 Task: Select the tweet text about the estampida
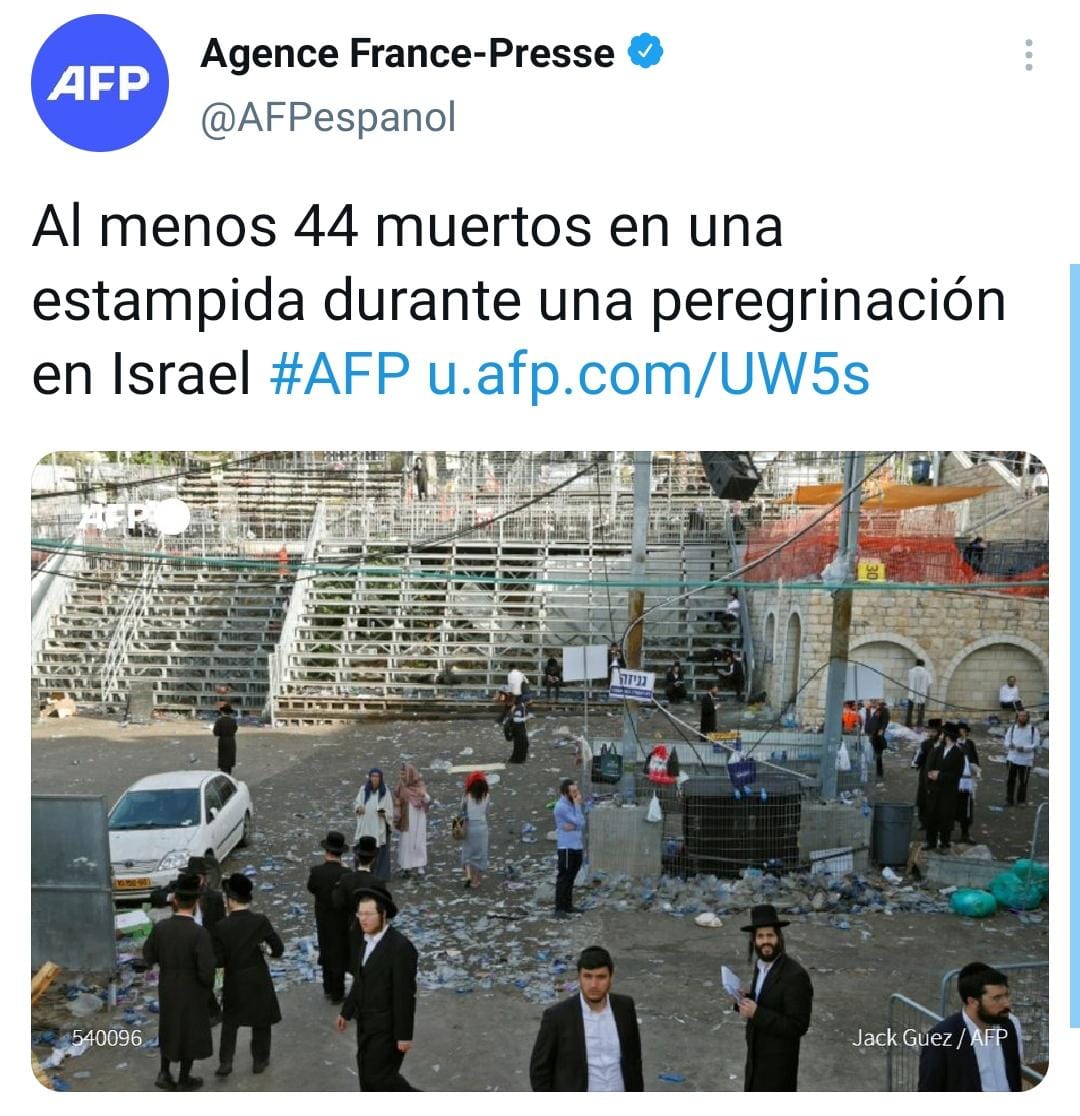pyautogui.click(x=518, y=300)
